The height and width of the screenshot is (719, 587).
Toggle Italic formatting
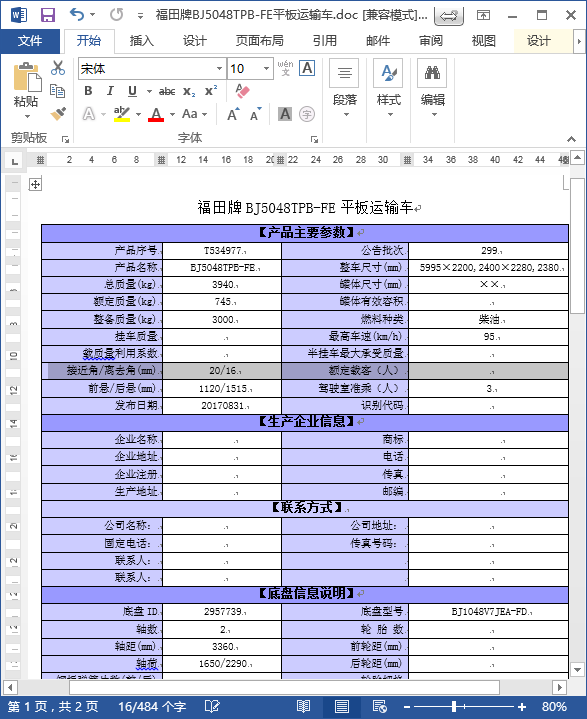pos(110,91)
